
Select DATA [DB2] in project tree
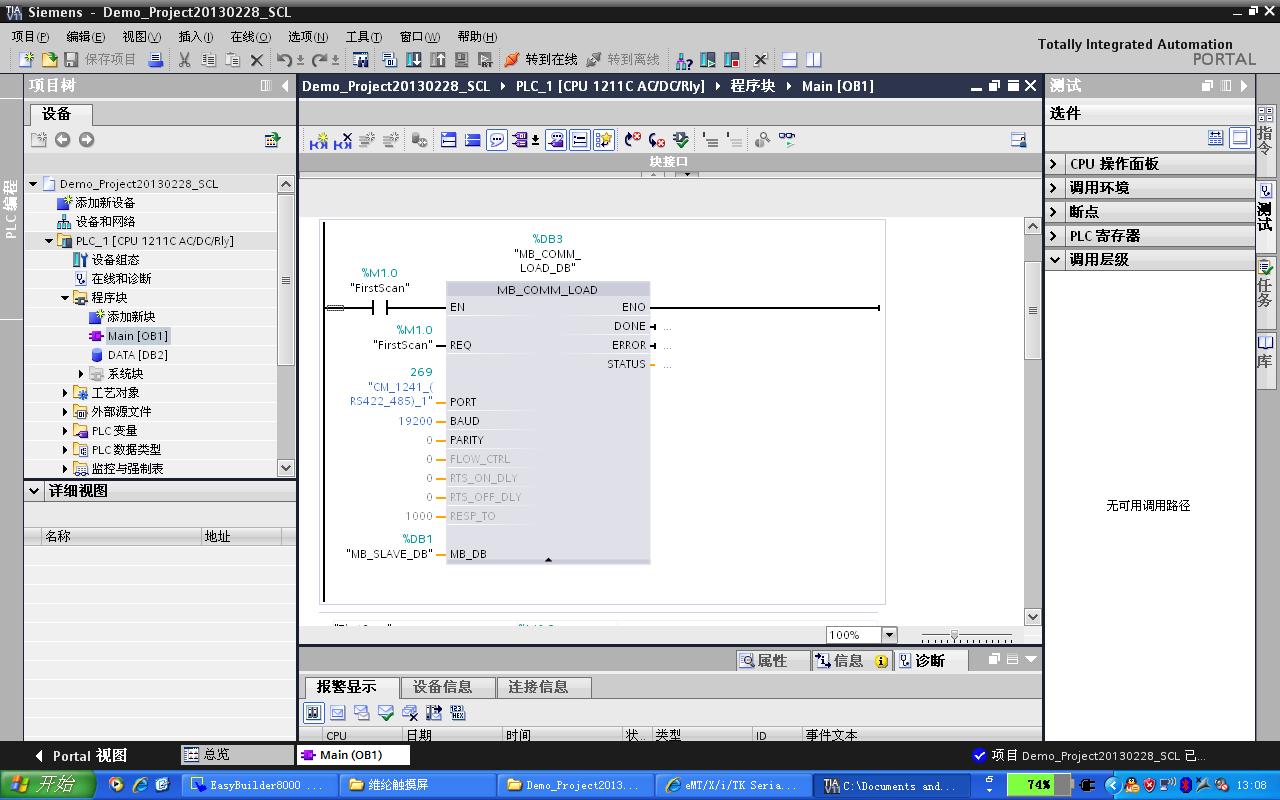pos(137,355)
